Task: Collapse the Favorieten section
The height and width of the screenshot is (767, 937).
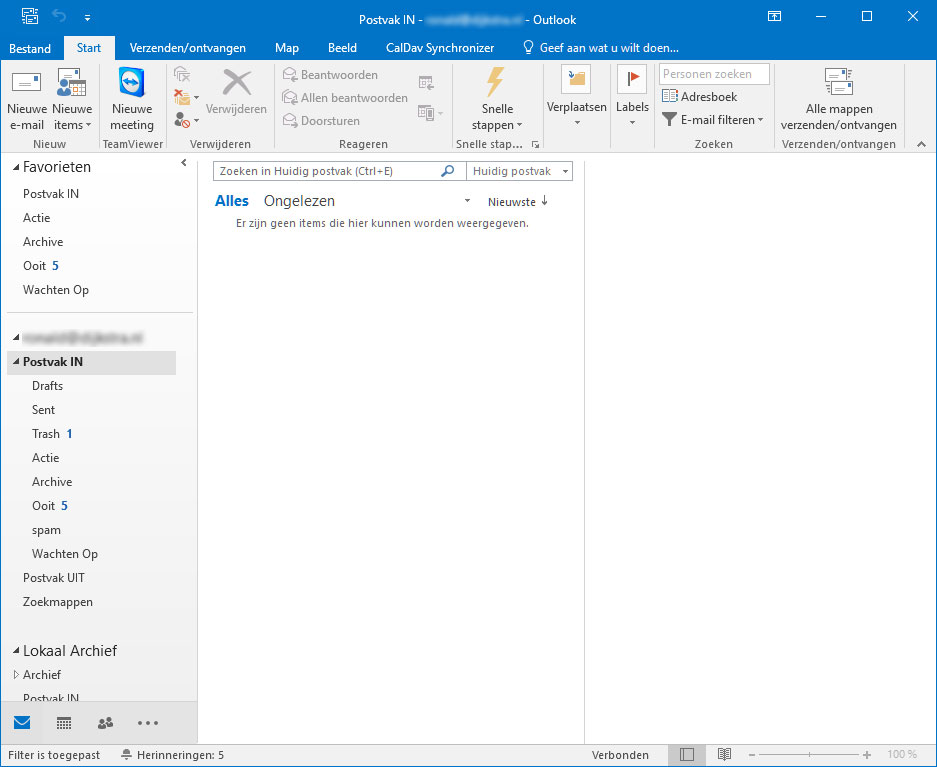Action: pyautogui.click(x=16, y=167)
